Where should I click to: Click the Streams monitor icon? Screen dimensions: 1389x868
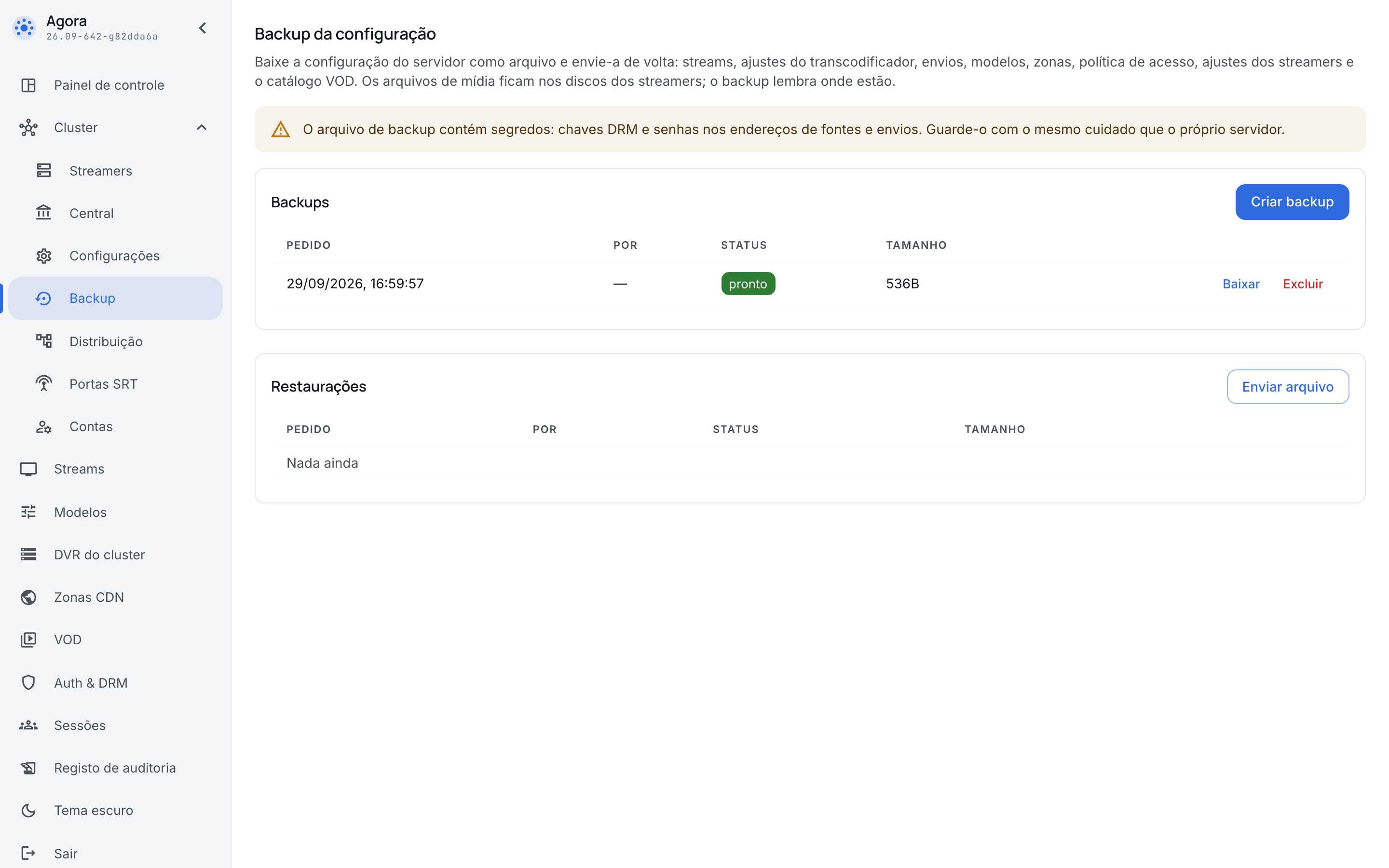tap(28, 469)
